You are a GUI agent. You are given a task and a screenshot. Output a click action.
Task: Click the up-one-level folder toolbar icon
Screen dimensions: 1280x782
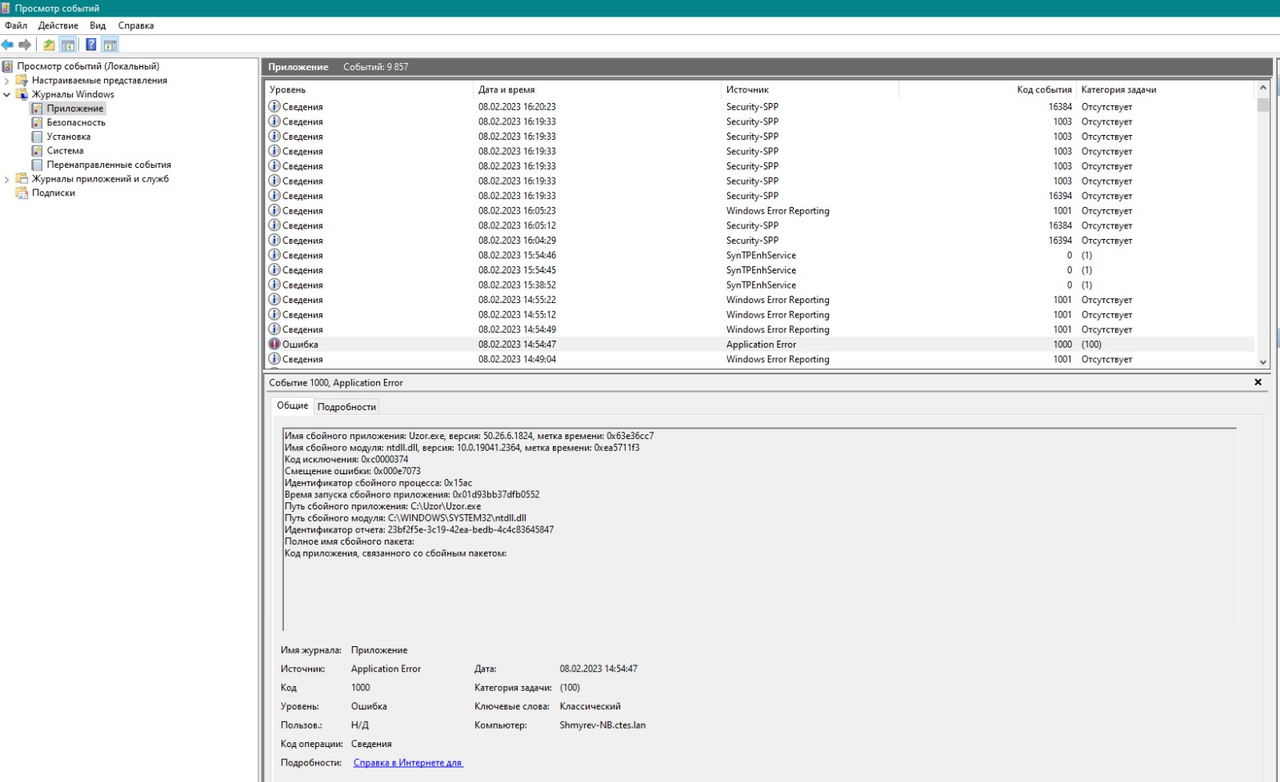(49, 45)
